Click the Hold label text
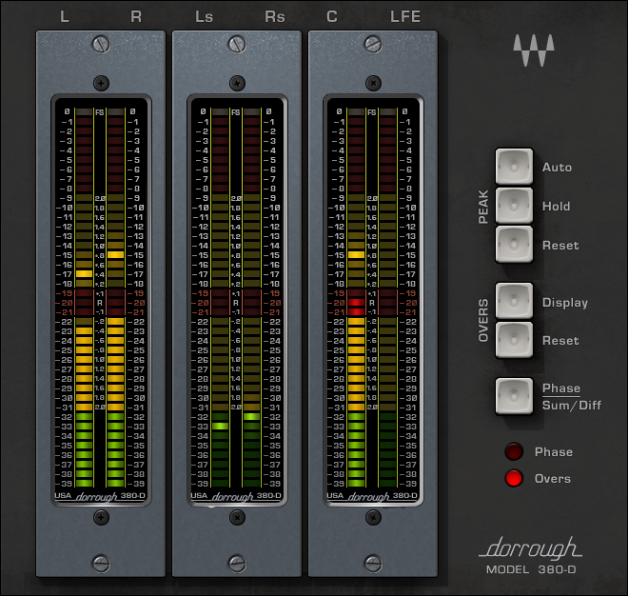 pyautogui.click(x=556, y=206)
